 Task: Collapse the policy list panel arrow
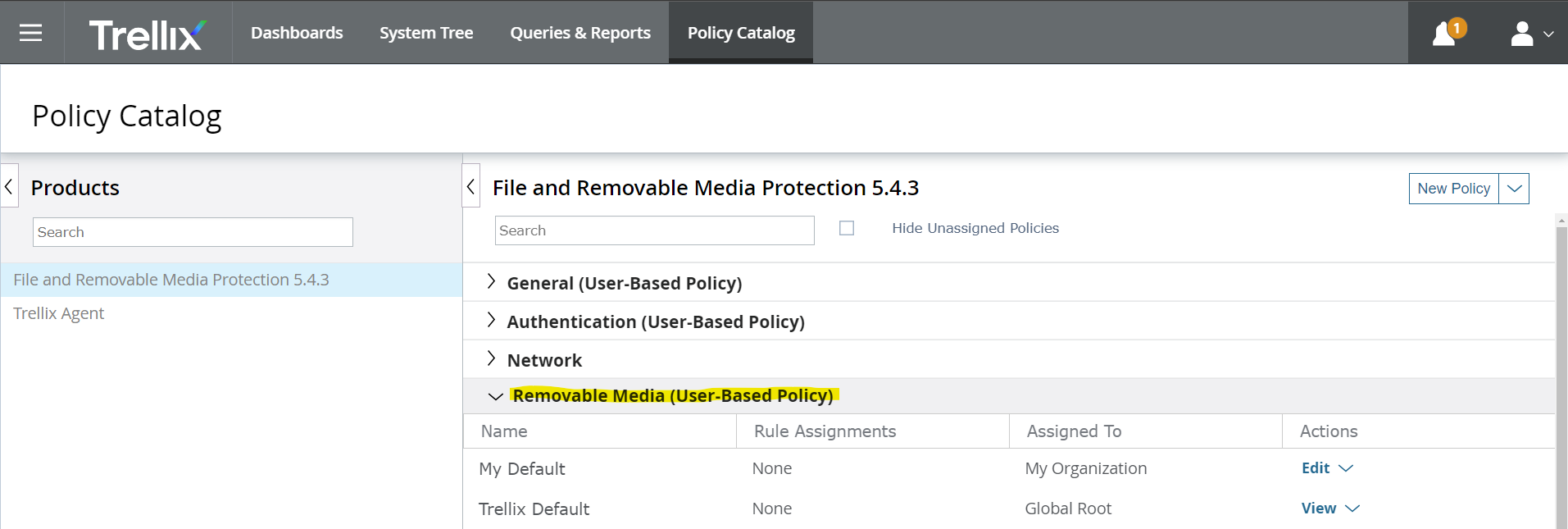point(470,187)
